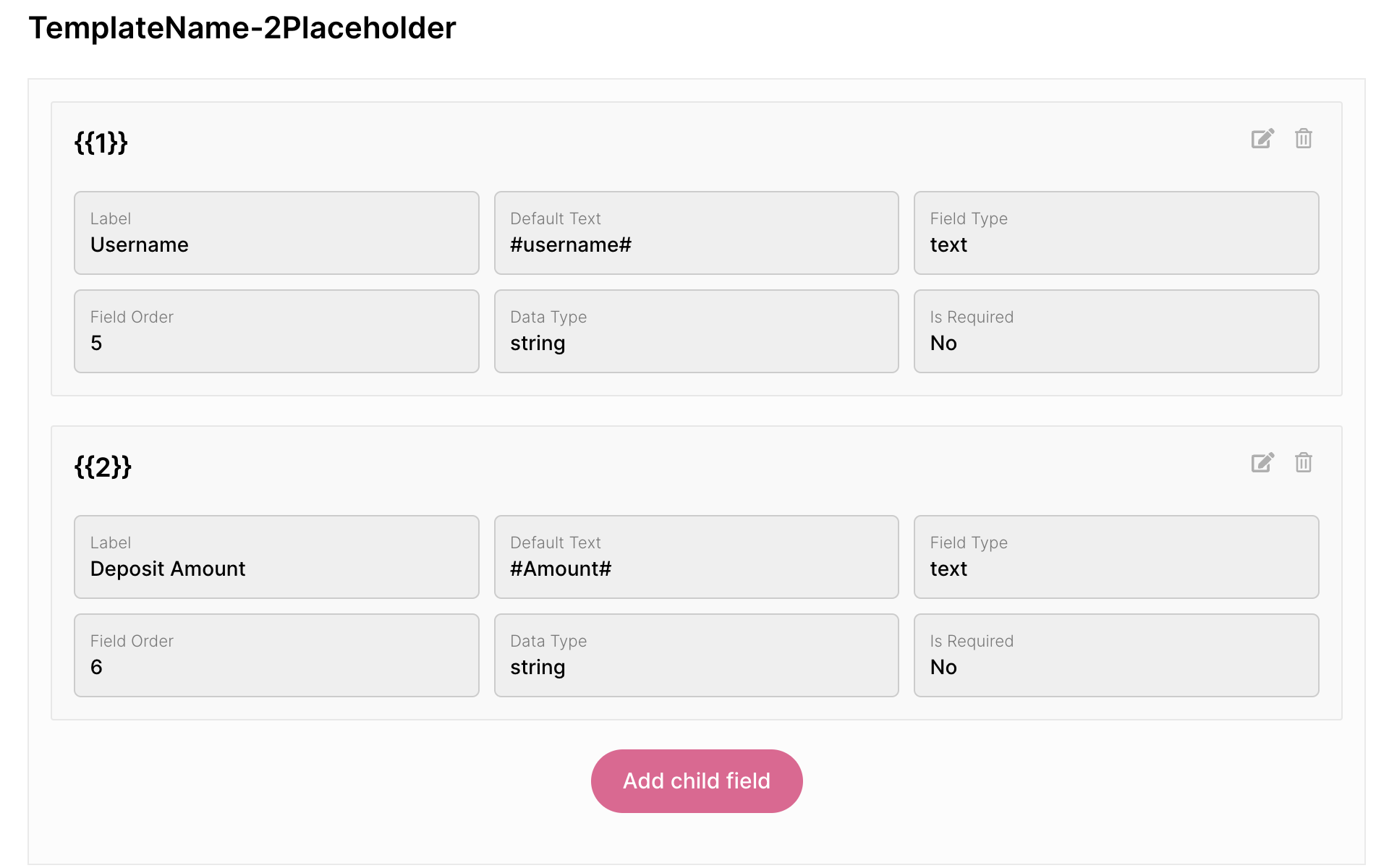This screenshot has width=1376, height=868.
Task: Select Data Type string in {{1}} section
Action: point(696,331)
